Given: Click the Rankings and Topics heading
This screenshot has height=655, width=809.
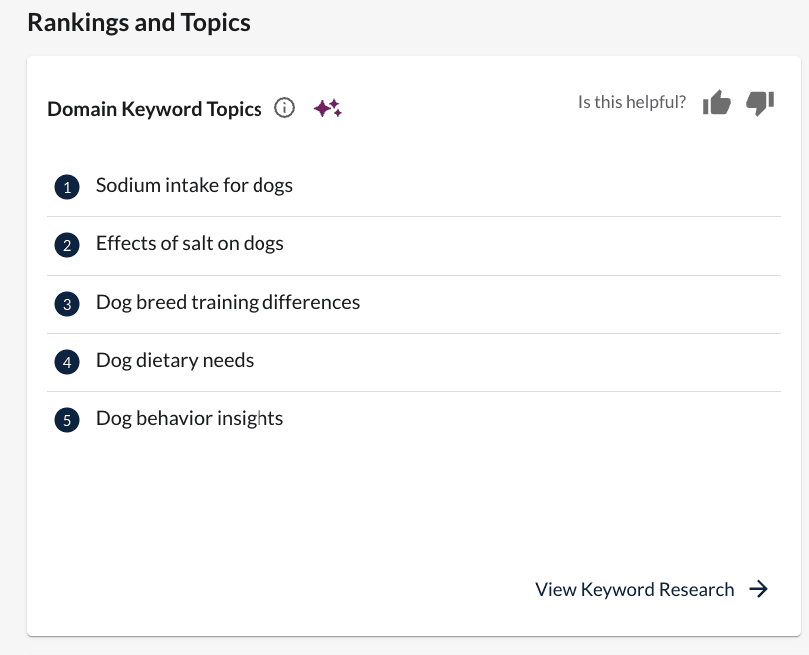Looking at the screenshot, I should coord(139,22).
